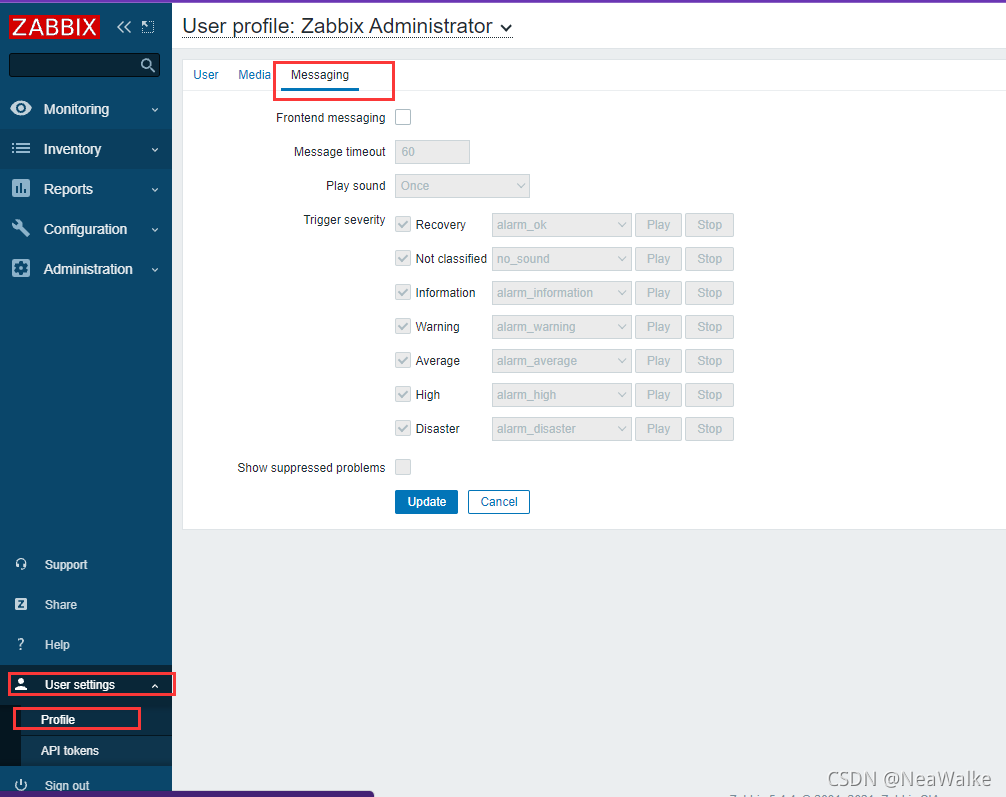
Task: Open the alarm_average dropdown
Action: pyautogui.click(x=561, y=361)
